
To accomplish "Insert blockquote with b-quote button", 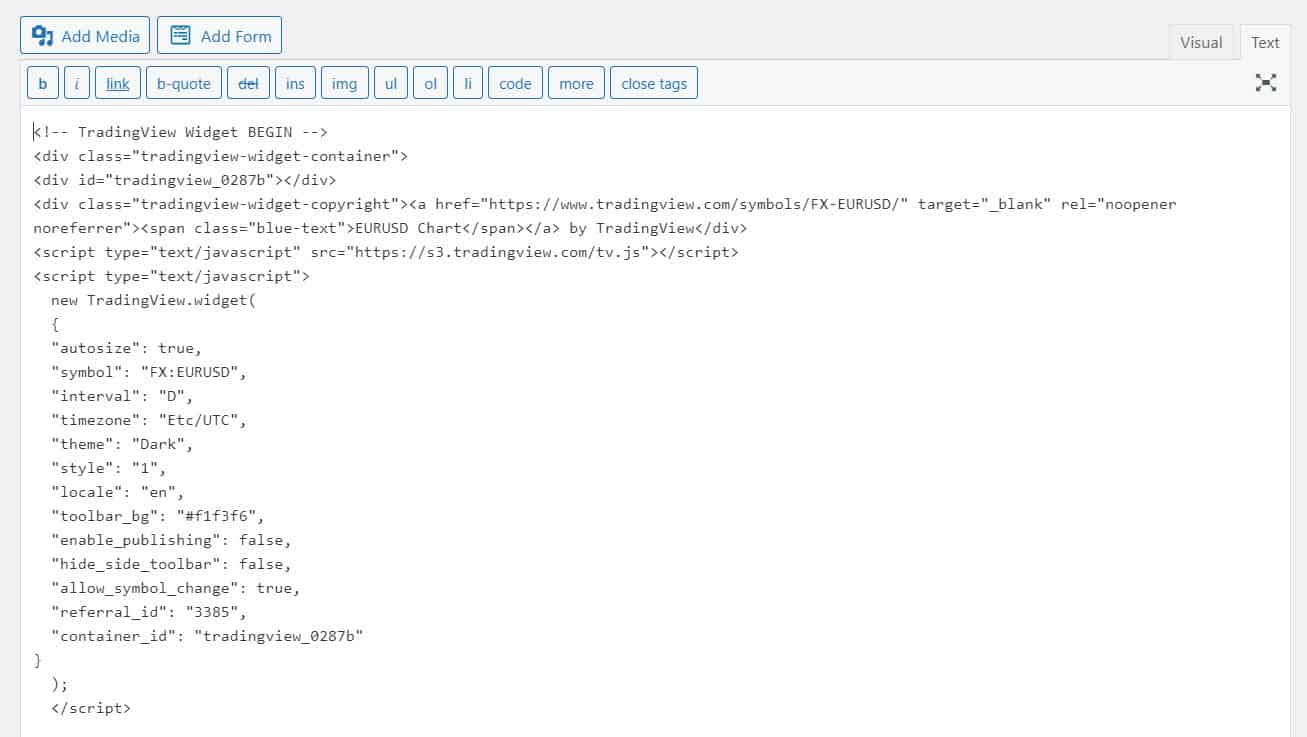I will [x=184, y=83].
